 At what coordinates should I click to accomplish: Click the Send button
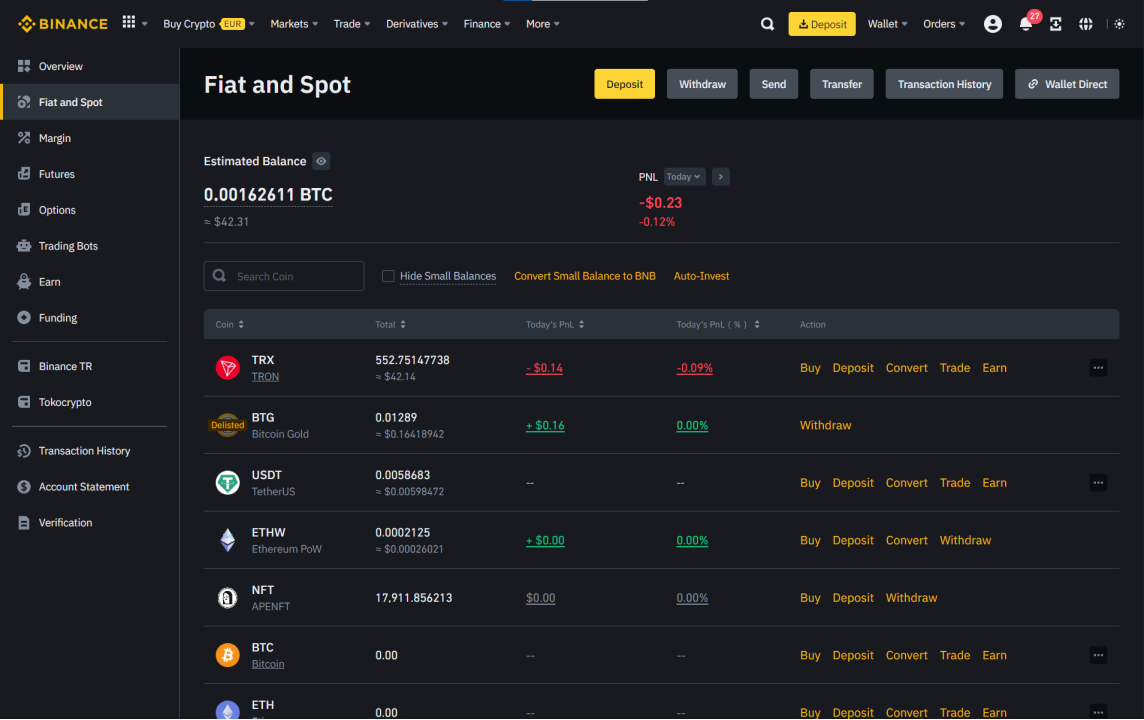click(x=773, y=84)
